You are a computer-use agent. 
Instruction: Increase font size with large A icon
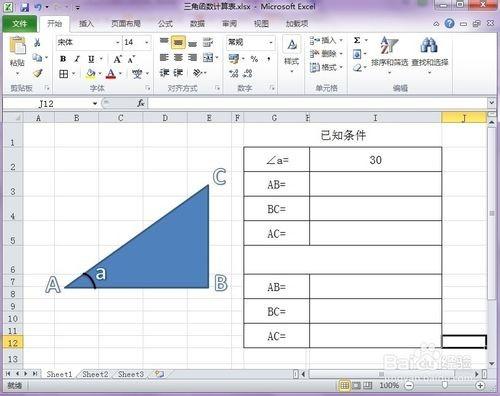point(117,59)
